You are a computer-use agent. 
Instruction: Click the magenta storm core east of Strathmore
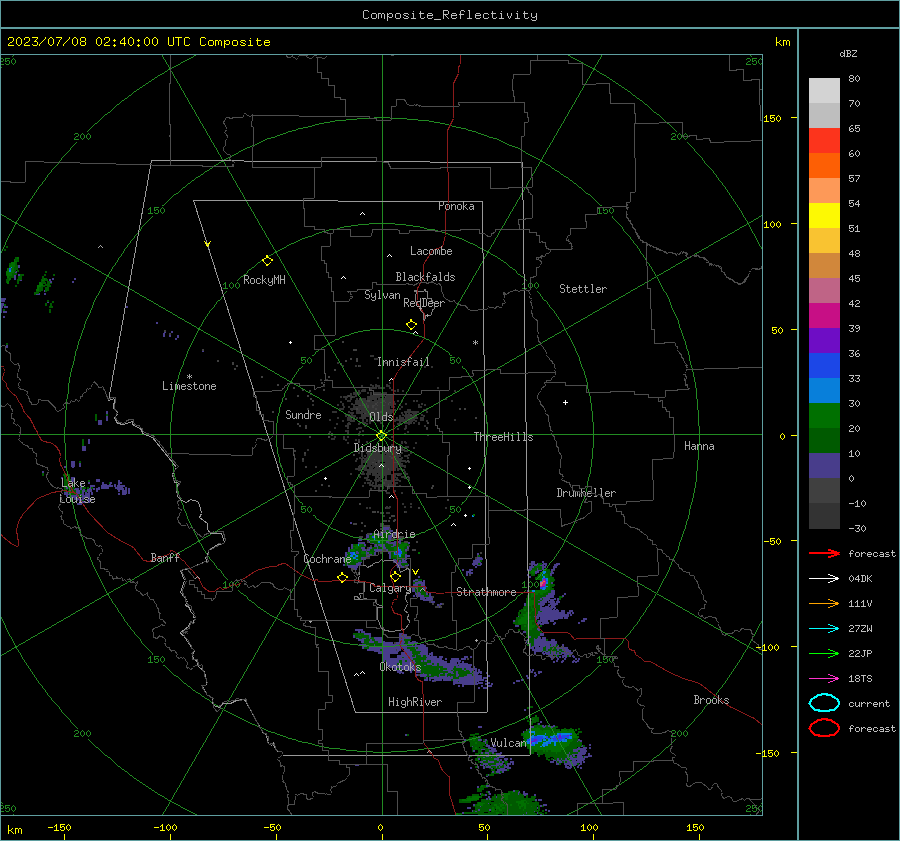coord(543,584)
